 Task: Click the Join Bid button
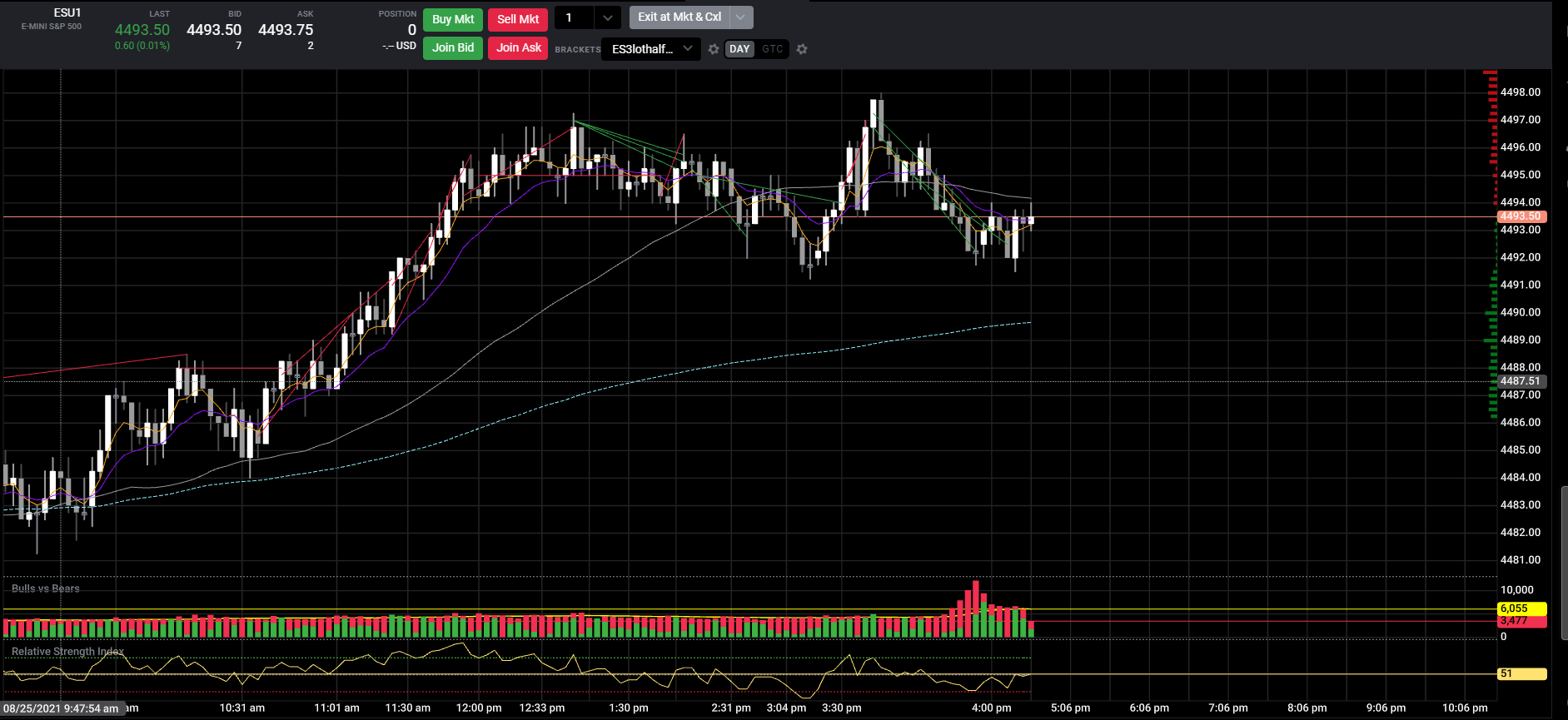[453, 47]
